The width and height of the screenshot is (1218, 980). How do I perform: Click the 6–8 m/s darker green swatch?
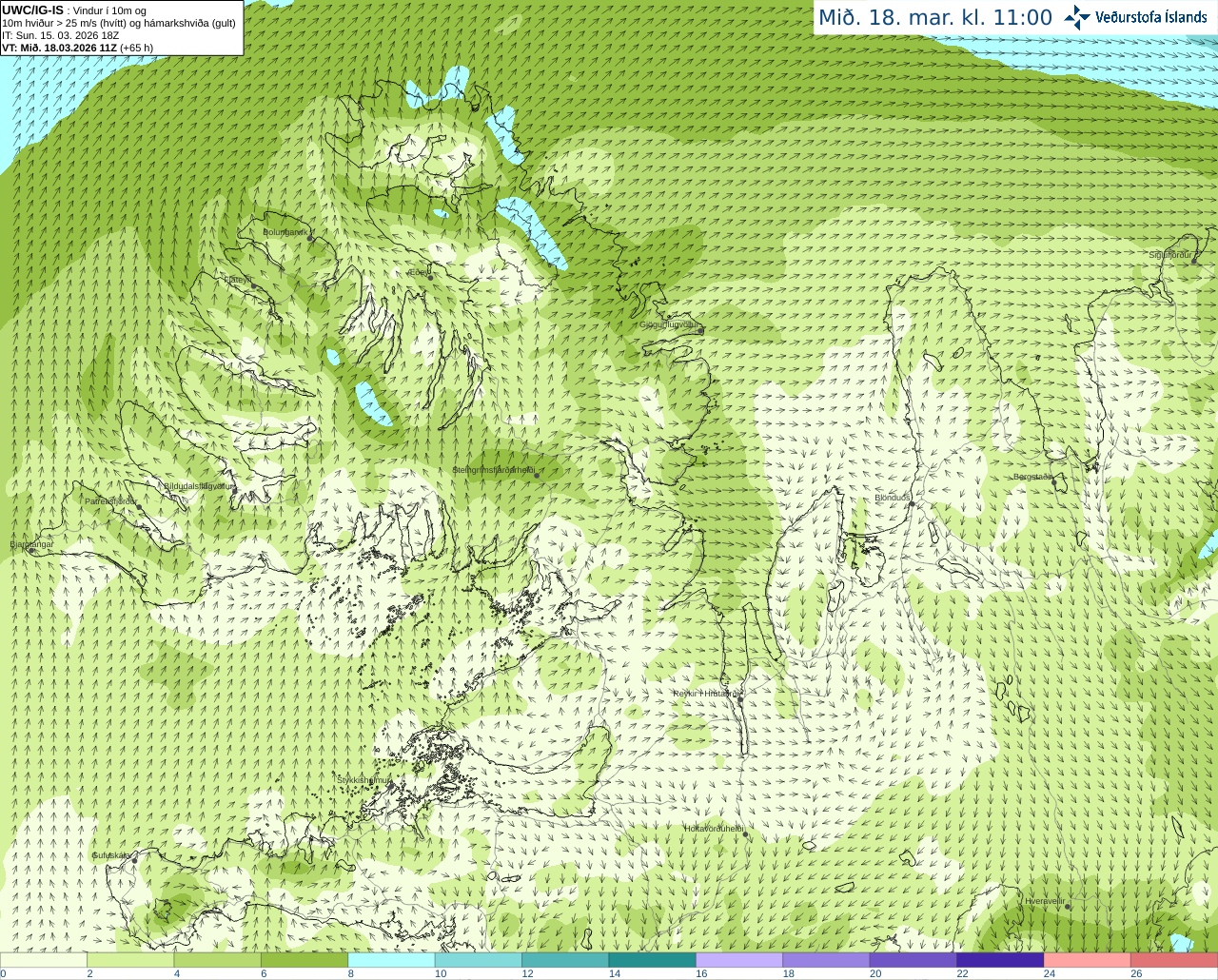pyautogui.click(x=304, y=960)
